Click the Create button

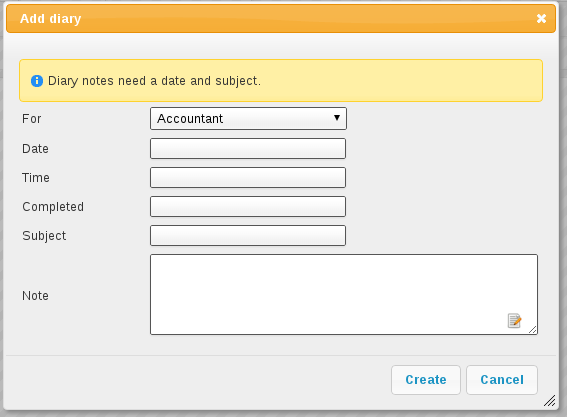tap(426, 380)
